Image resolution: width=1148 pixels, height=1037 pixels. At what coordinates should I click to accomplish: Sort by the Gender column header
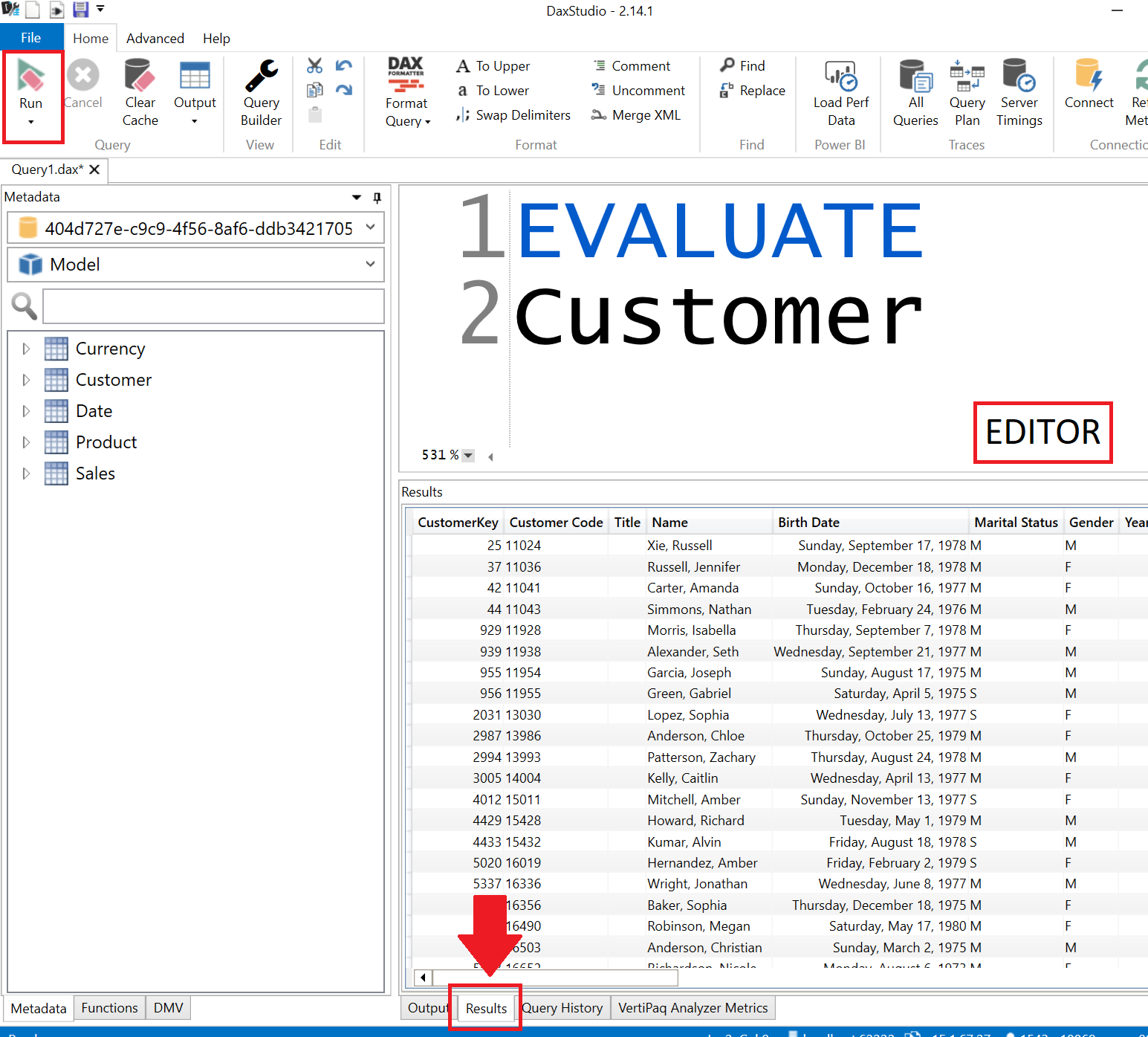(1091, 523)
